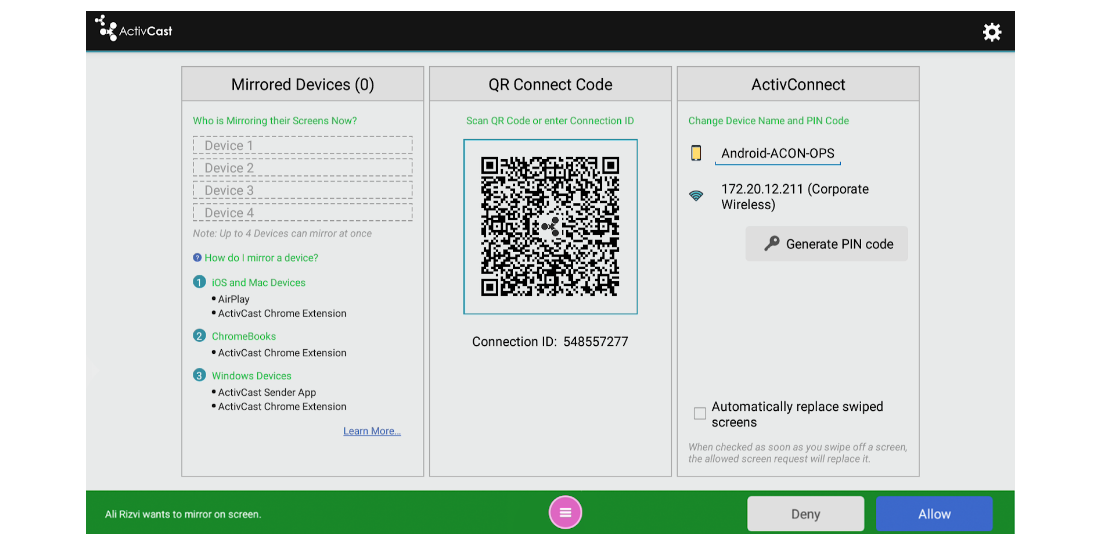Click ActivConnect panel header

coord(798,84)
